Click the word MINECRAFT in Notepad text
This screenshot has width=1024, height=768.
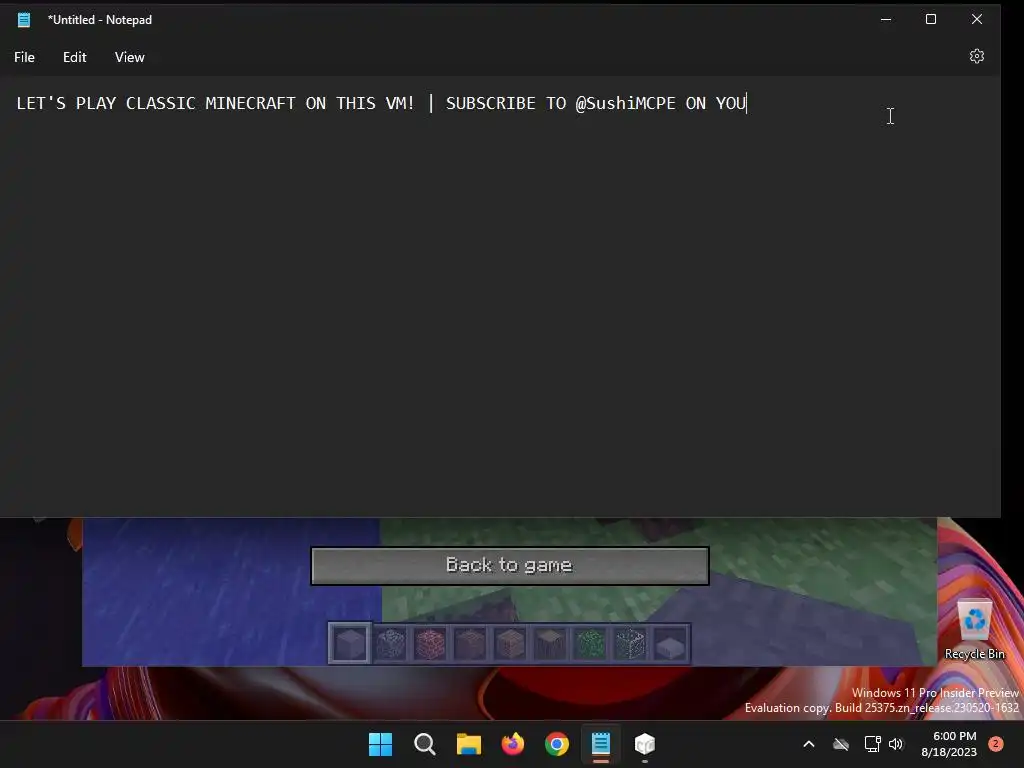pos(250,104)
